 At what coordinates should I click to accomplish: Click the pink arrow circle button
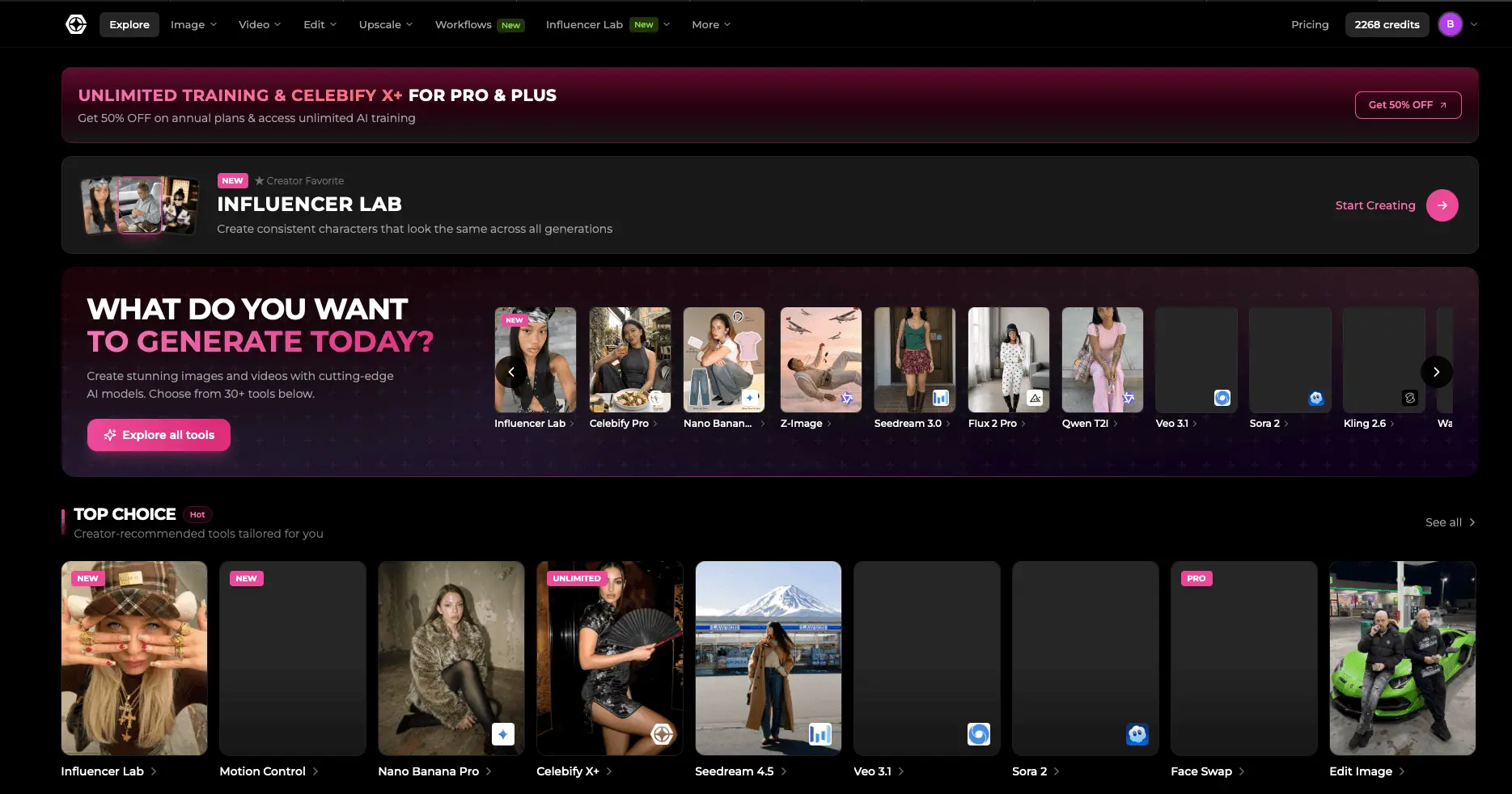point(1442,205)
